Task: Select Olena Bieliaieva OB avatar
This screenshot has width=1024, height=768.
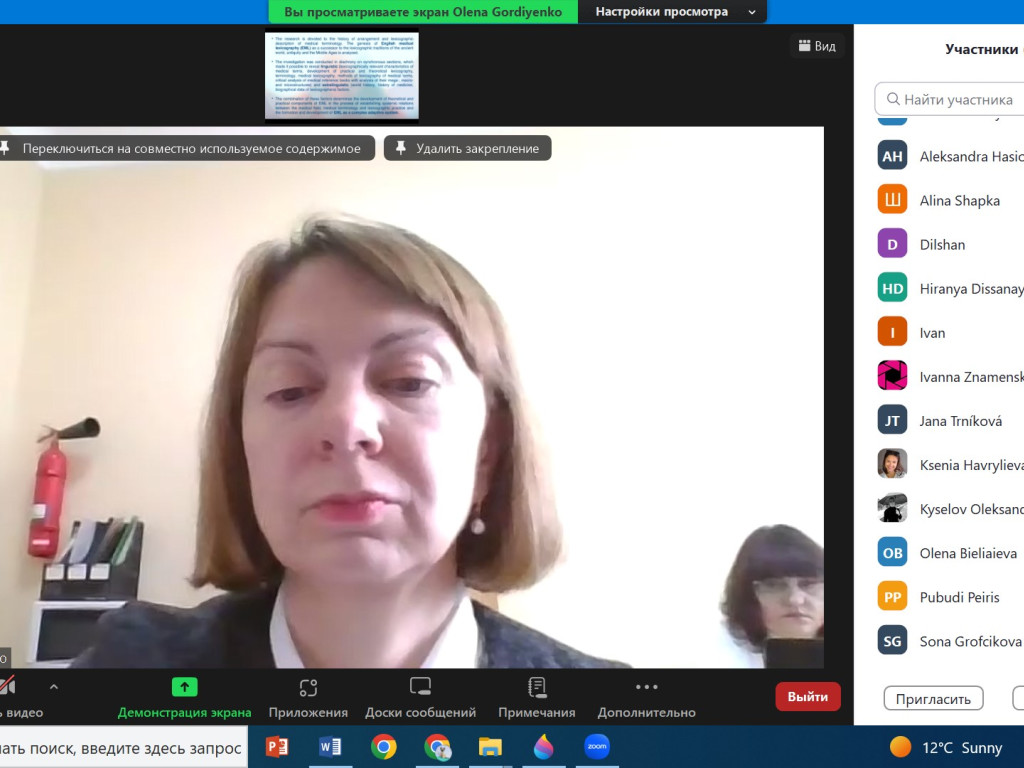Action: click(x=892, y=552)
